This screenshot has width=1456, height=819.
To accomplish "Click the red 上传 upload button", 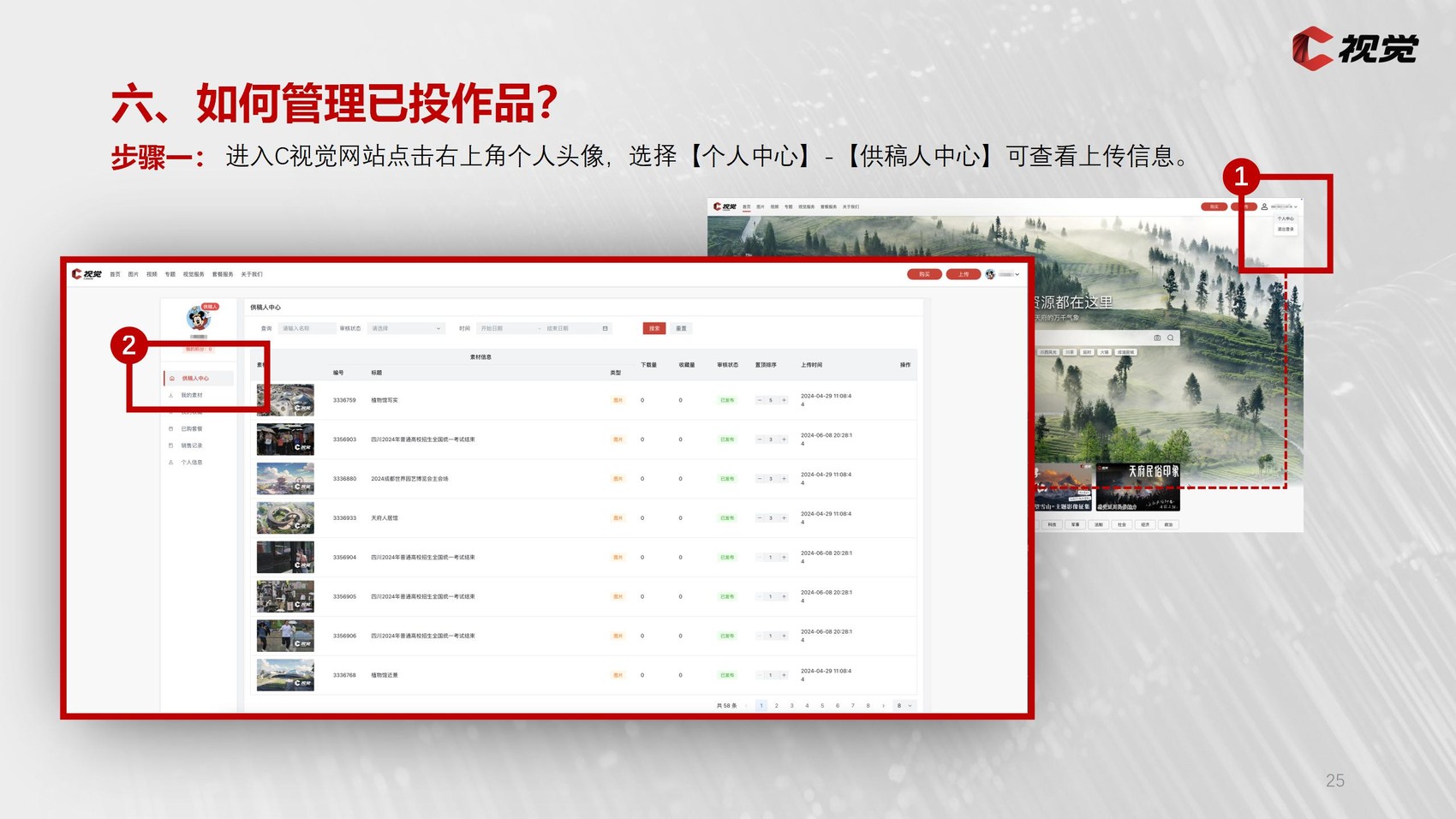I will click(x=963, y=274).
